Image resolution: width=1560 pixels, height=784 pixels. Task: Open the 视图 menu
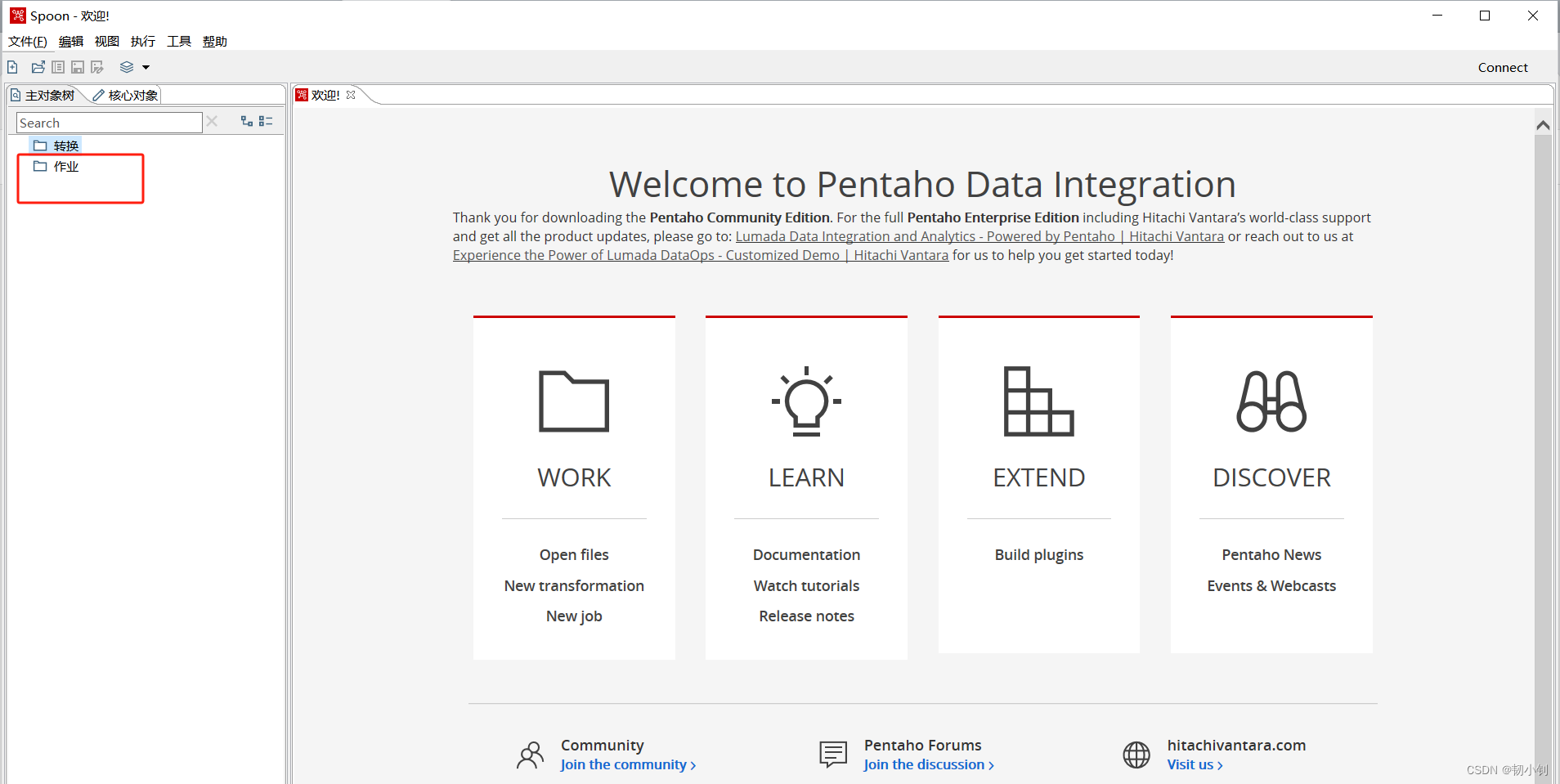[x=107, y=41]
